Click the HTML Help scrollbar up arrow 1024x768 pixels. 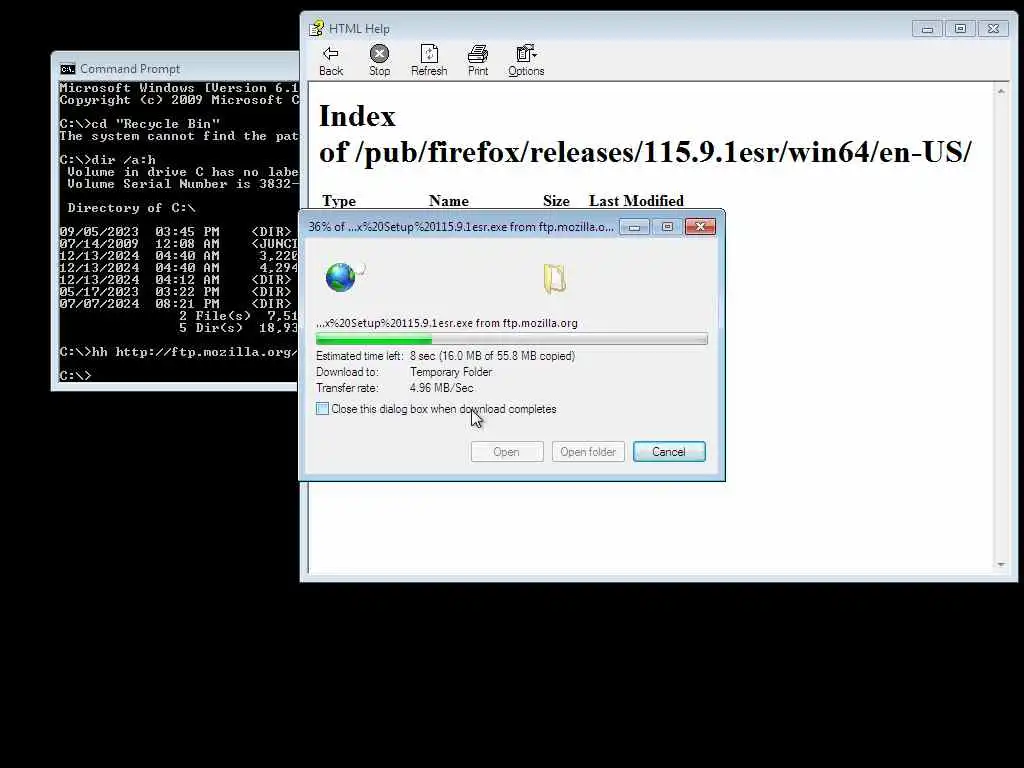1000,91
